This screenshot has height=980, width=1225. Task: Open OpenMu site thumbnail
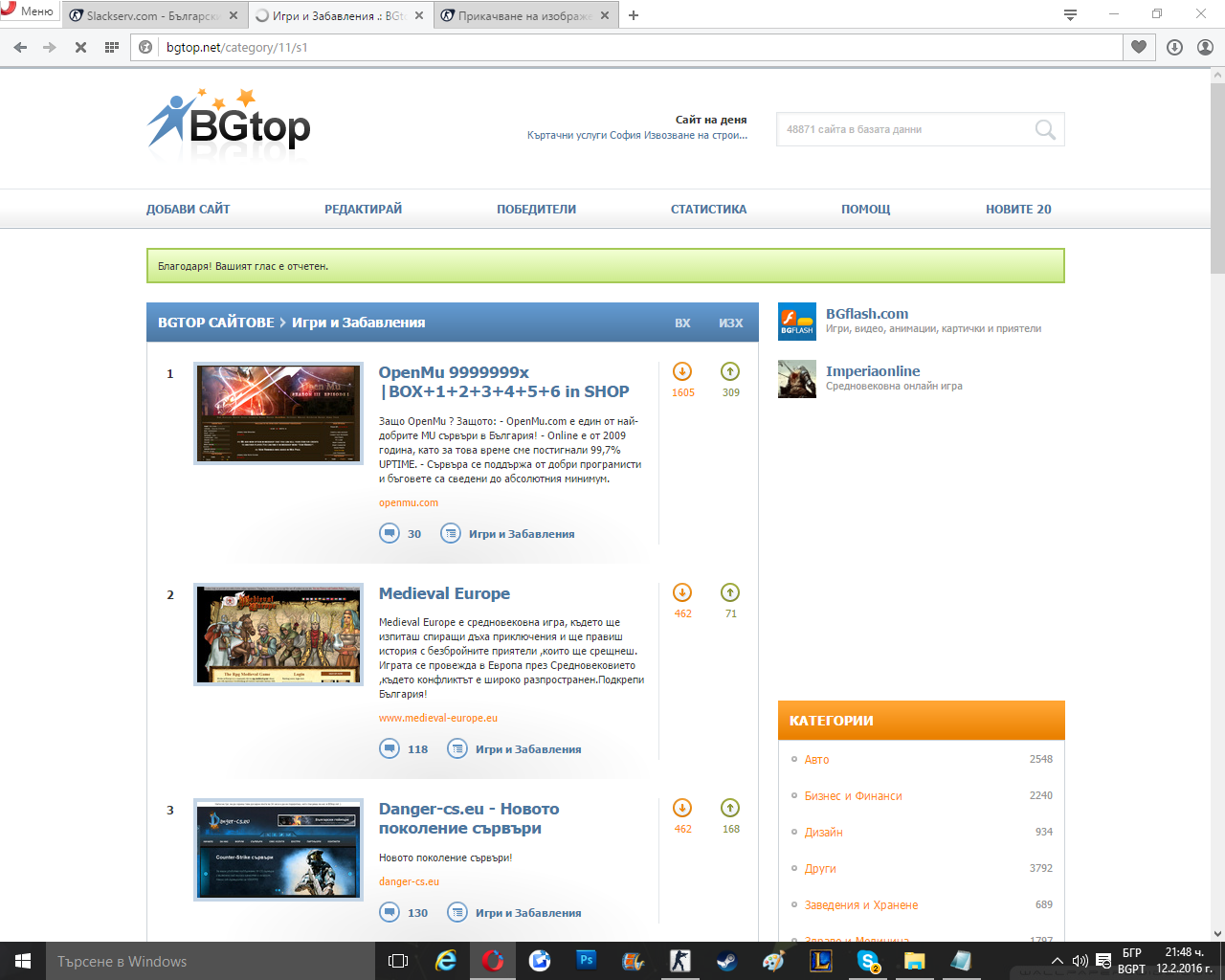tap(278, 413)
